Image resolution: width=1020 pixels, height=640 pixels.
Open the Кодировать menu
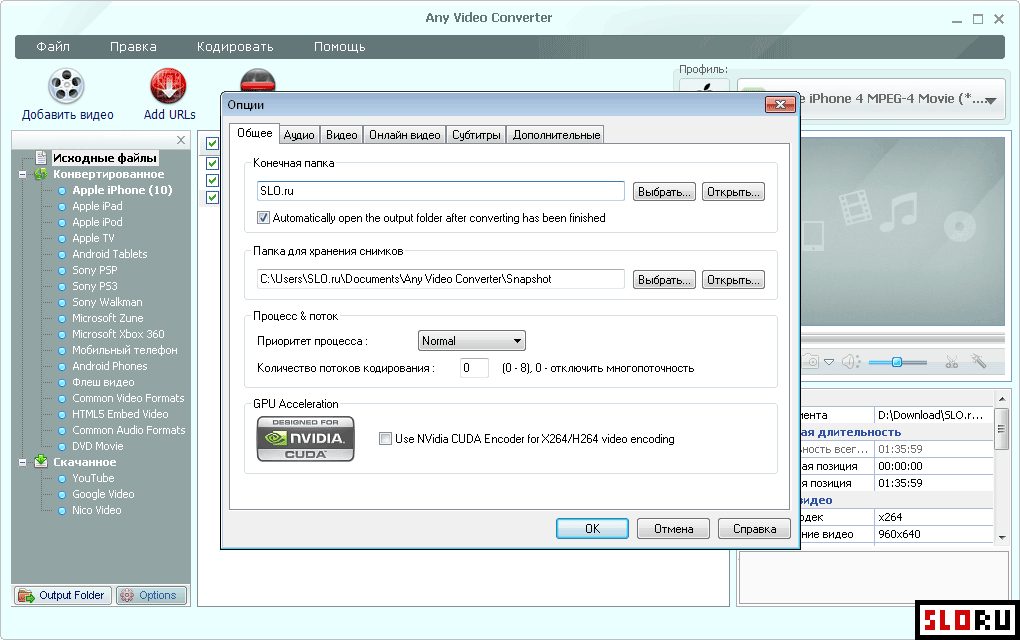pos(235,47)
